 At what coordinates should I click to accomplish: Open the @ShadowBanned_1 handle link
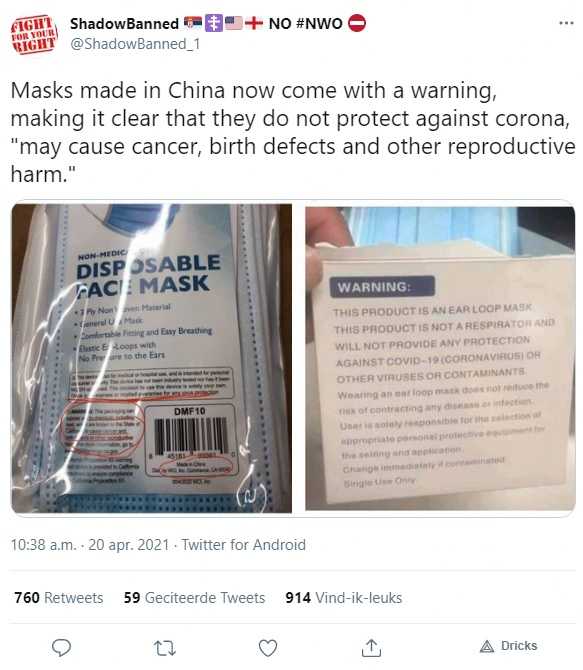[135, 44]
